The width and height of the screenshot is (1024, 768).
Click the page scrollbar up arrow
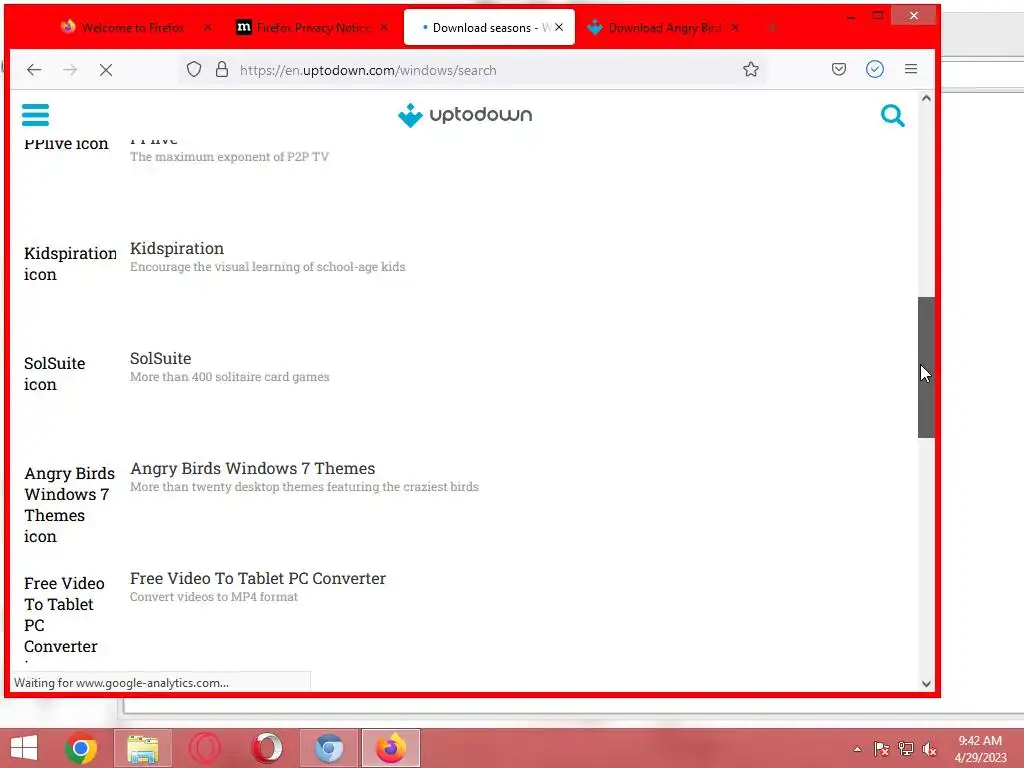926,99
